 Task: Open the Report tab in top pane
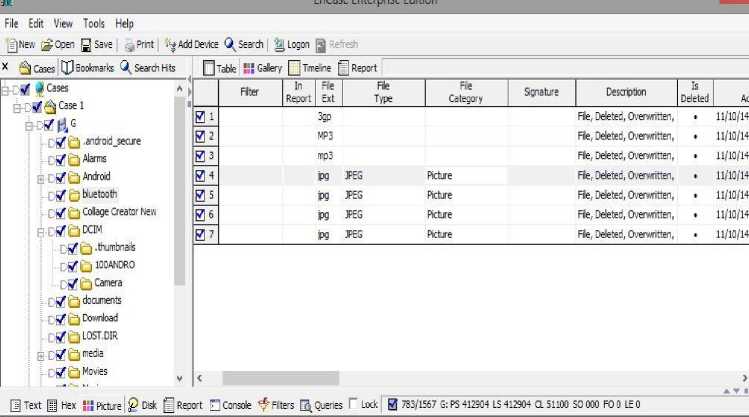pos(357,68)
